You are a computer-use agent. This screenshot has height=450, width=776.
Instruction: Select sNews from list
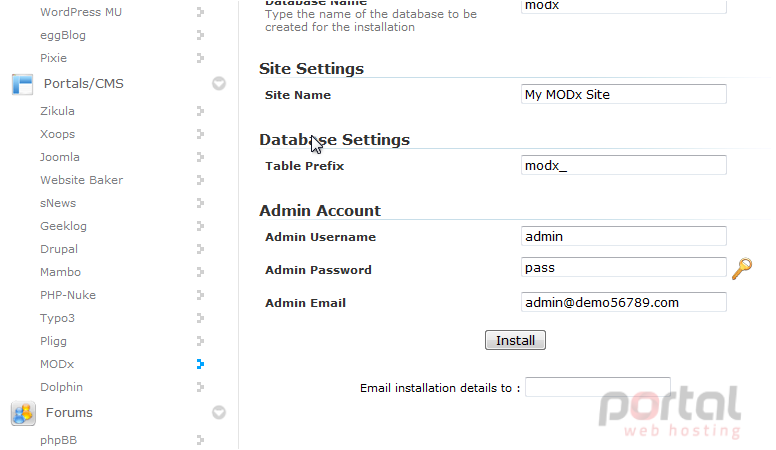[x=58, y=203]
